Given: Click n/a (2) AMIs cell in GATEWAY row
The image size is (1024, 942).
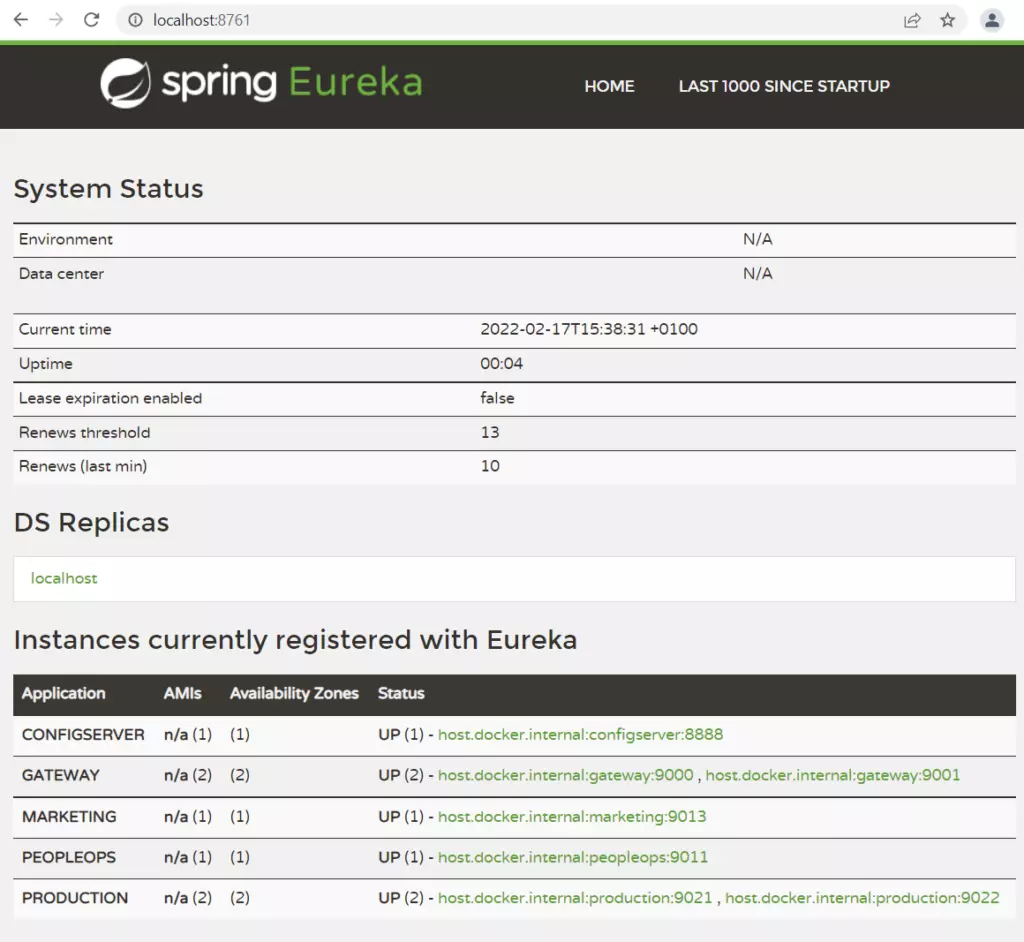Looking at the screenshot, I should pos(187,775).
